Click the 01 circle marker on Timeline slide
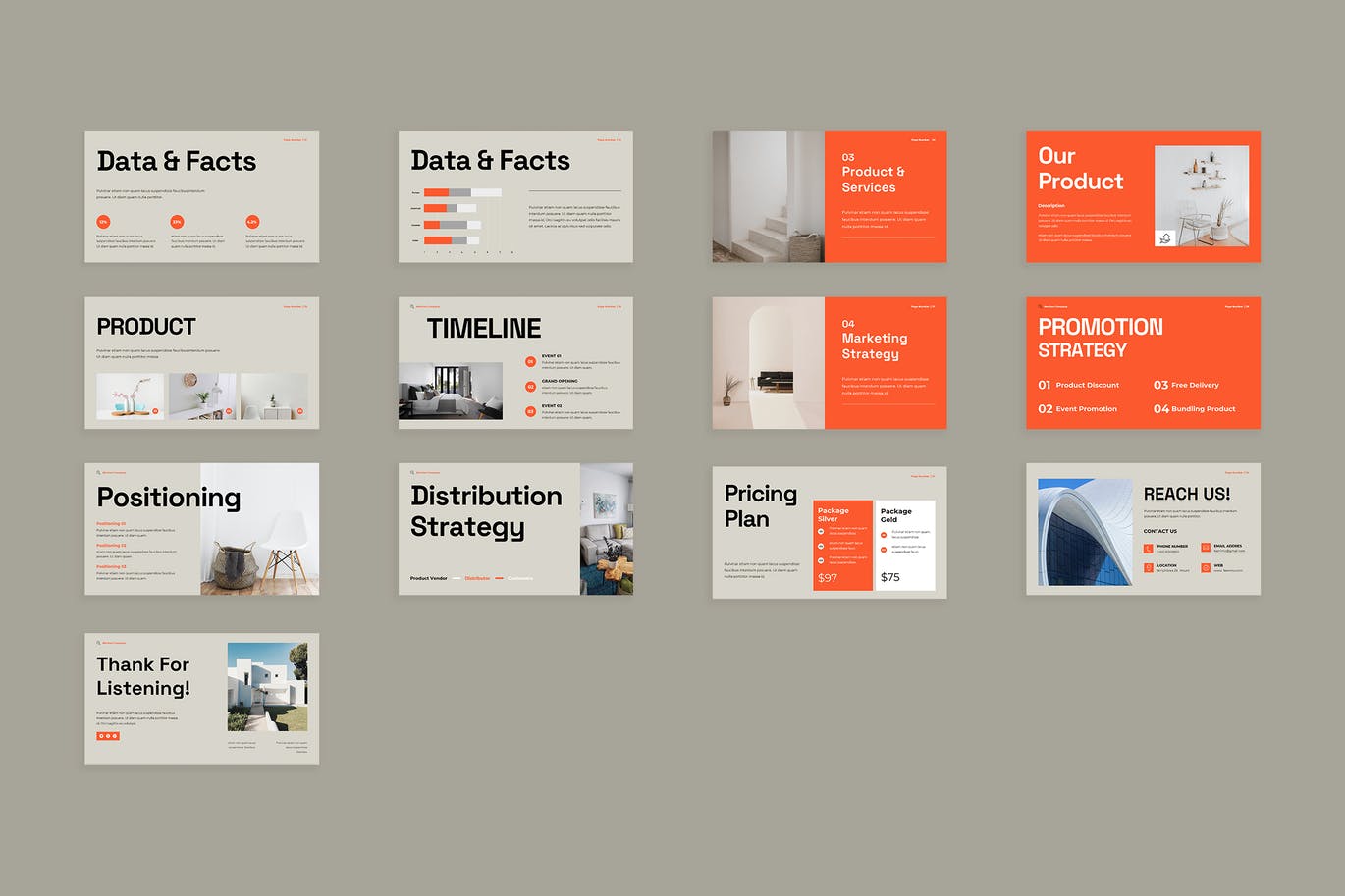Image resolution: width=1345 pixels, height=896 pixels. (x=530, y=362)
